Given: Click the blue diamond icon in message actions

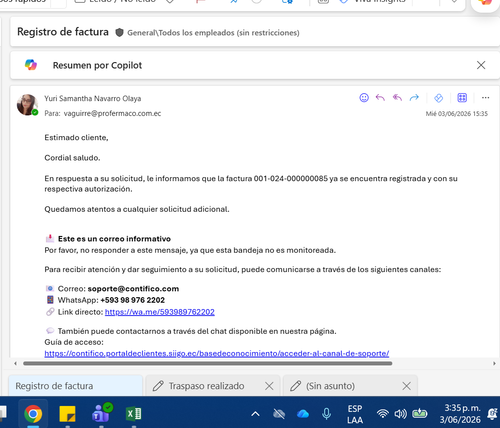Looking at the screenshot, I should click(x=438, y=98).
